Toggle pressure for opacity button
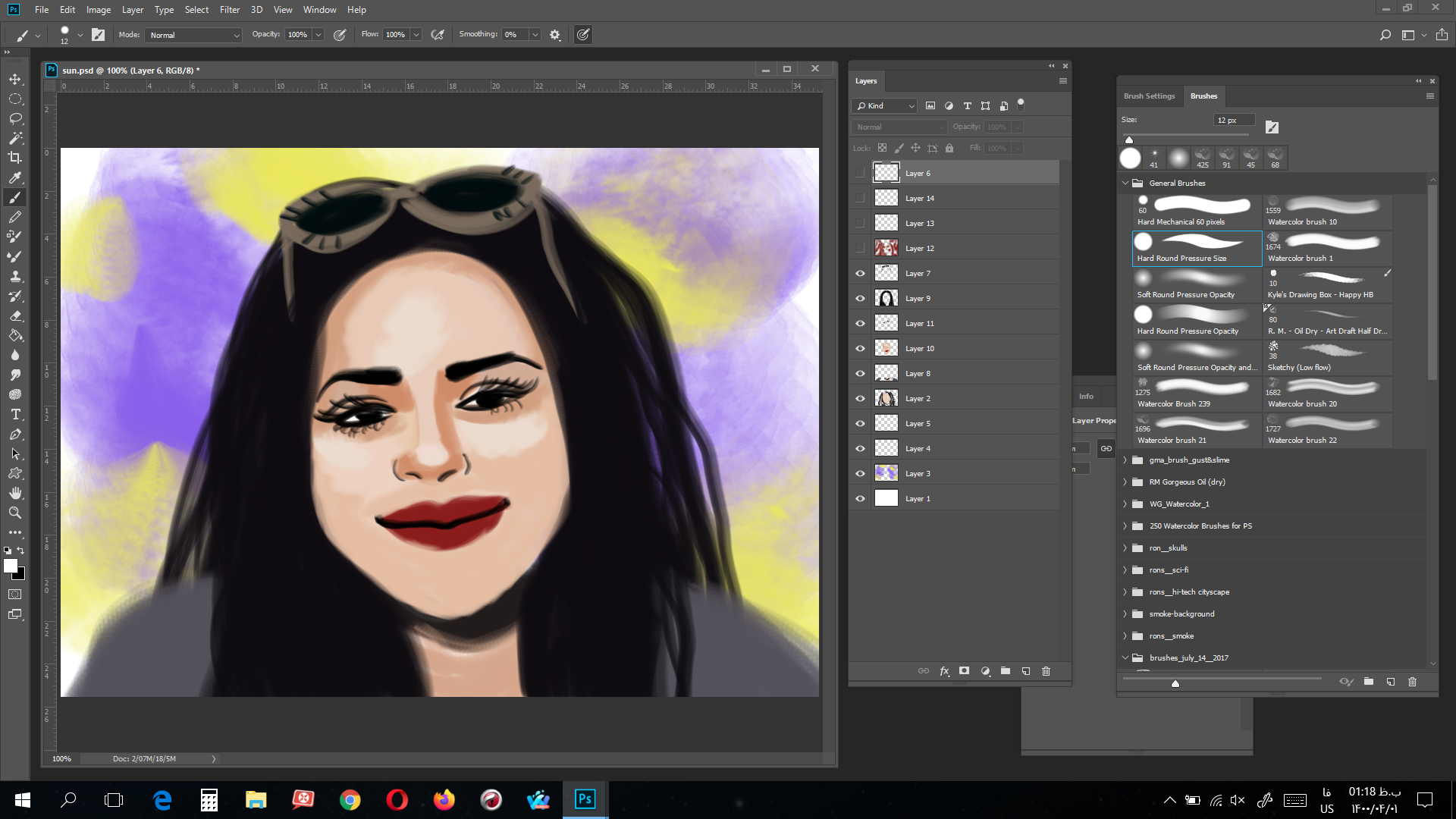The width and height of the screenshot is (1456, 819). point(340,35)
